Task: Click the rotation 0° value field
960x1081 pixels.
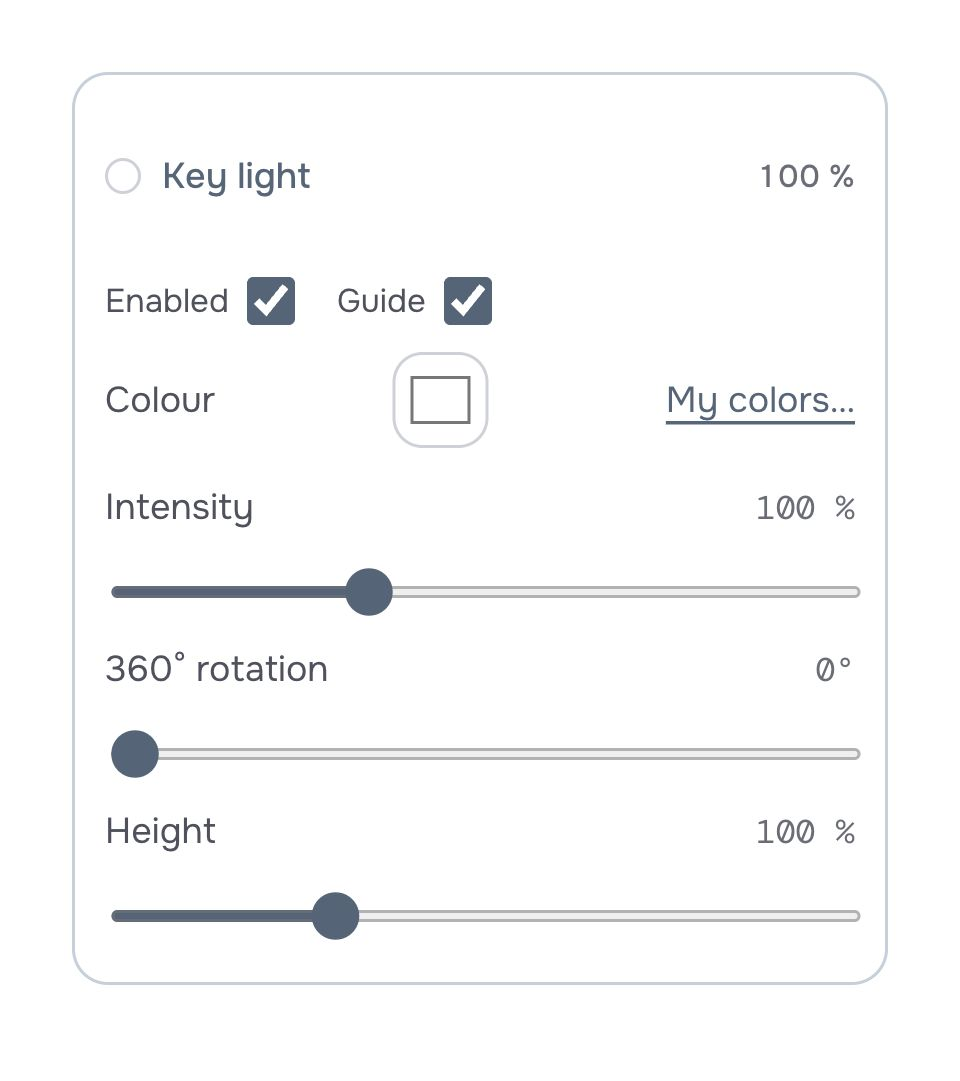Action: 833,669
